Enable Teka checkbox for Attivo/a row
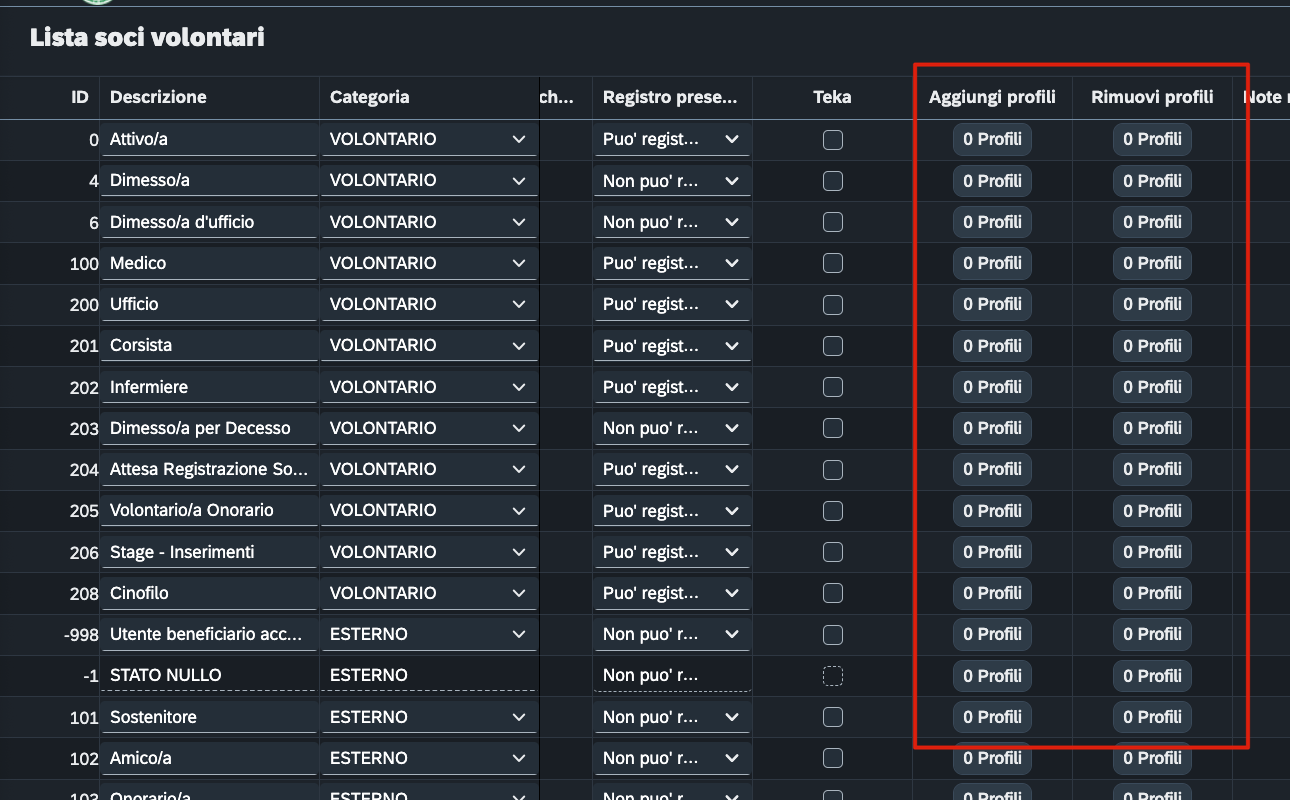 [x=832, y=140]
